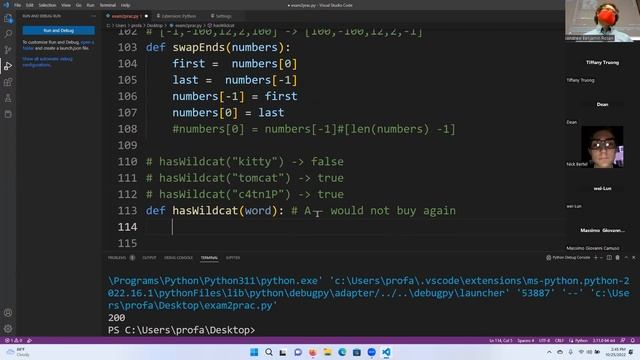Open the Source Control view

pyautogui.click(x=8, y=50)
